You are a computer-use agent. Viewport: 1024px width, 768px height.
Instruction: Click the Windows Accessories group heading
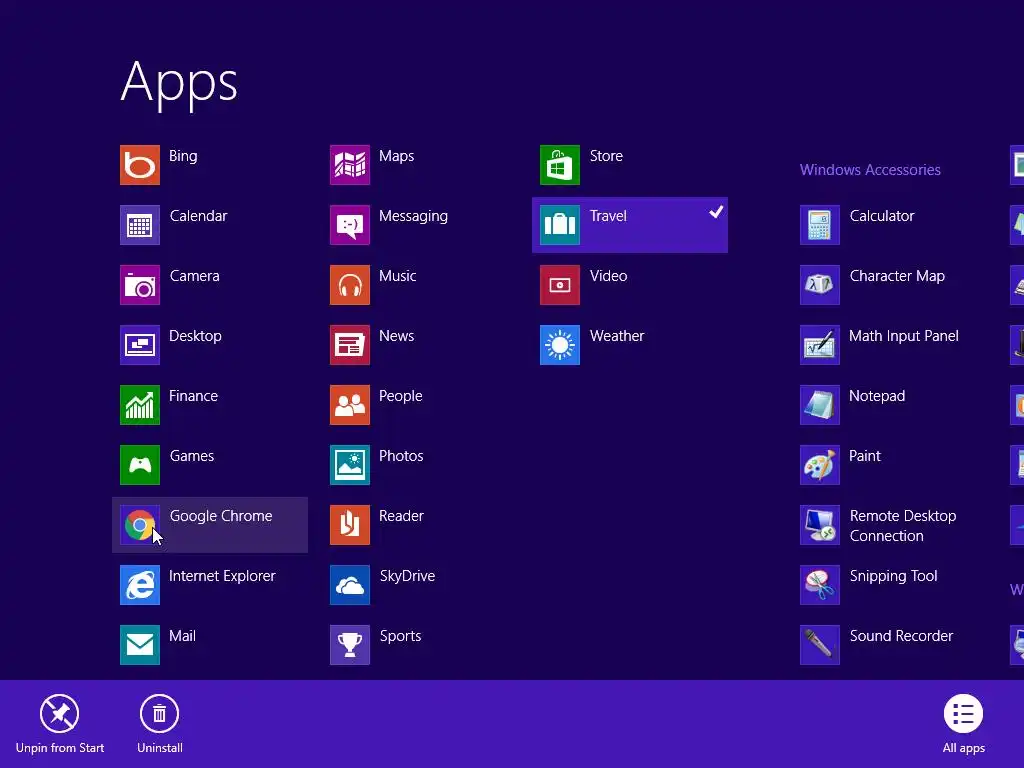[870, 170]
